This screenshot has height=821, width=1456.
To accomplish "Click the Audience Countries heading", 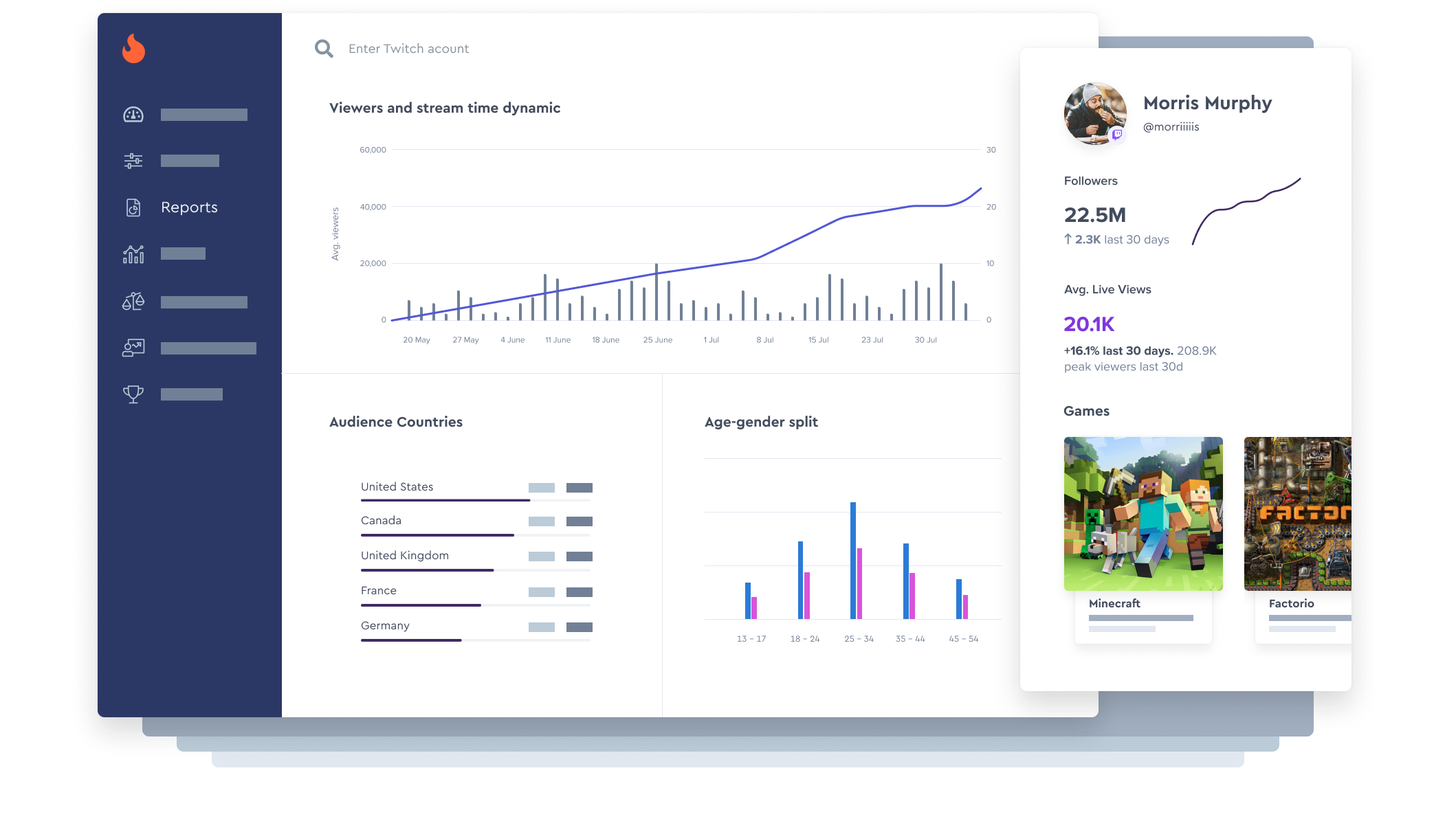I will pyautogui.click(x=395, y=422).
